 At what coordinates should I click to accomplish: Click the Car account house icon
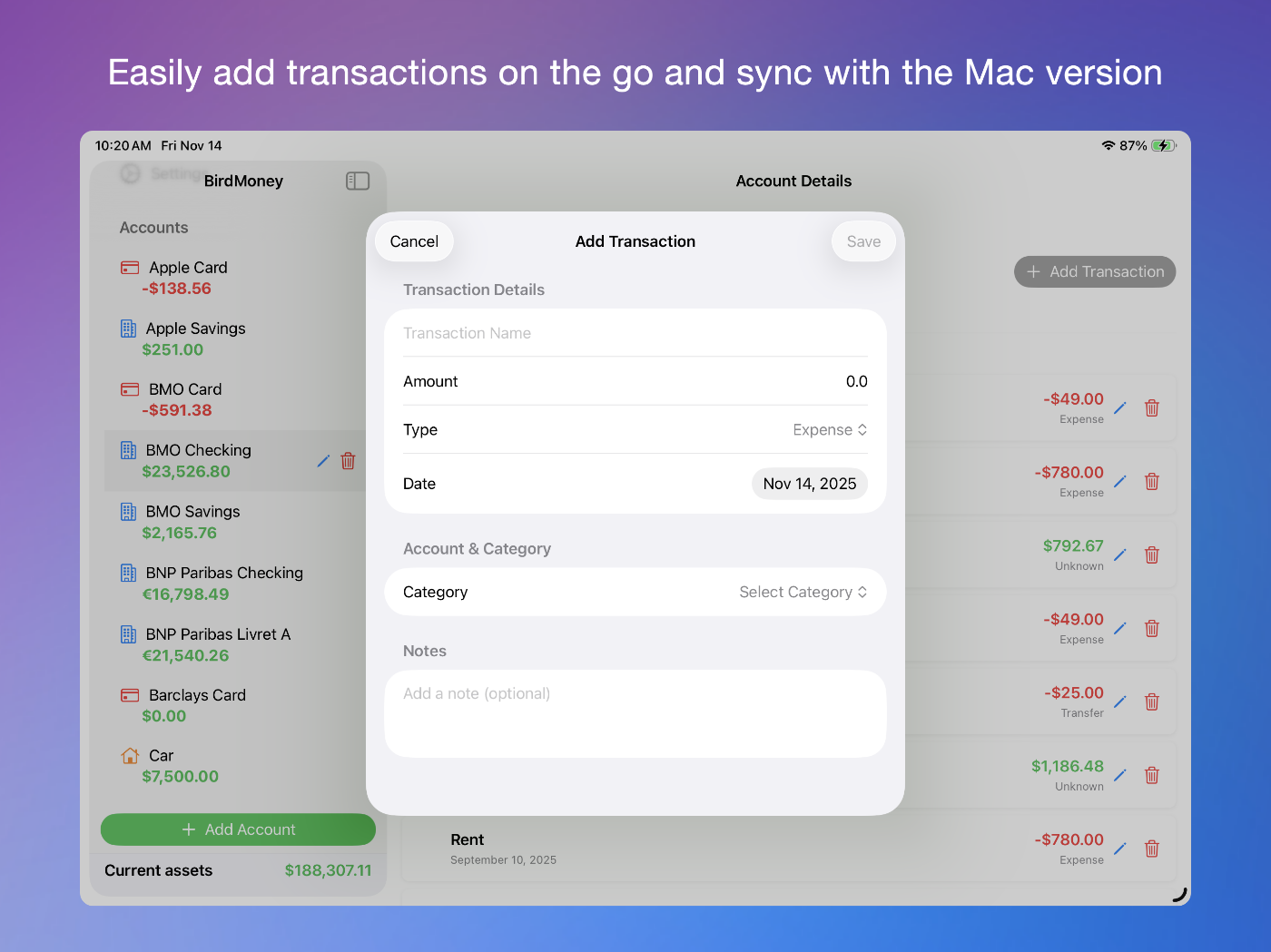coord(130,756)
